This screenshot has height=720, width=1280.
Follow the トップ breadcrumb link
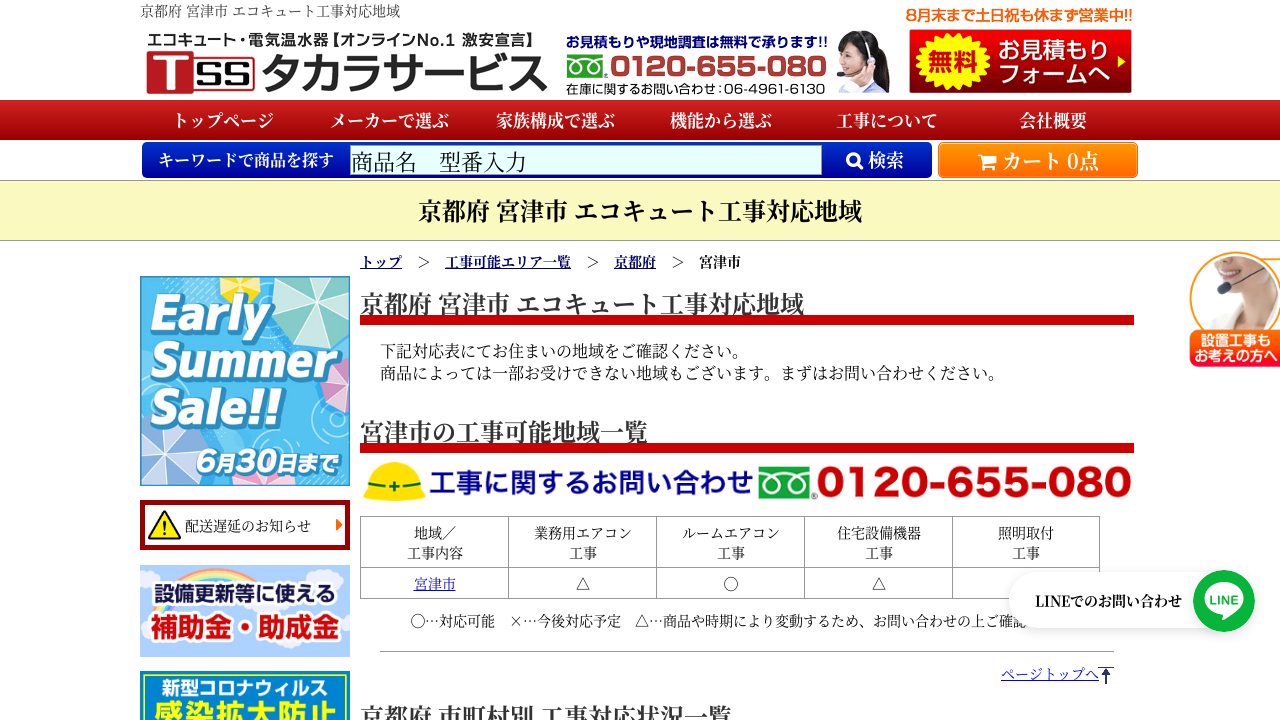pyautogui.click(x=381, y=262)
